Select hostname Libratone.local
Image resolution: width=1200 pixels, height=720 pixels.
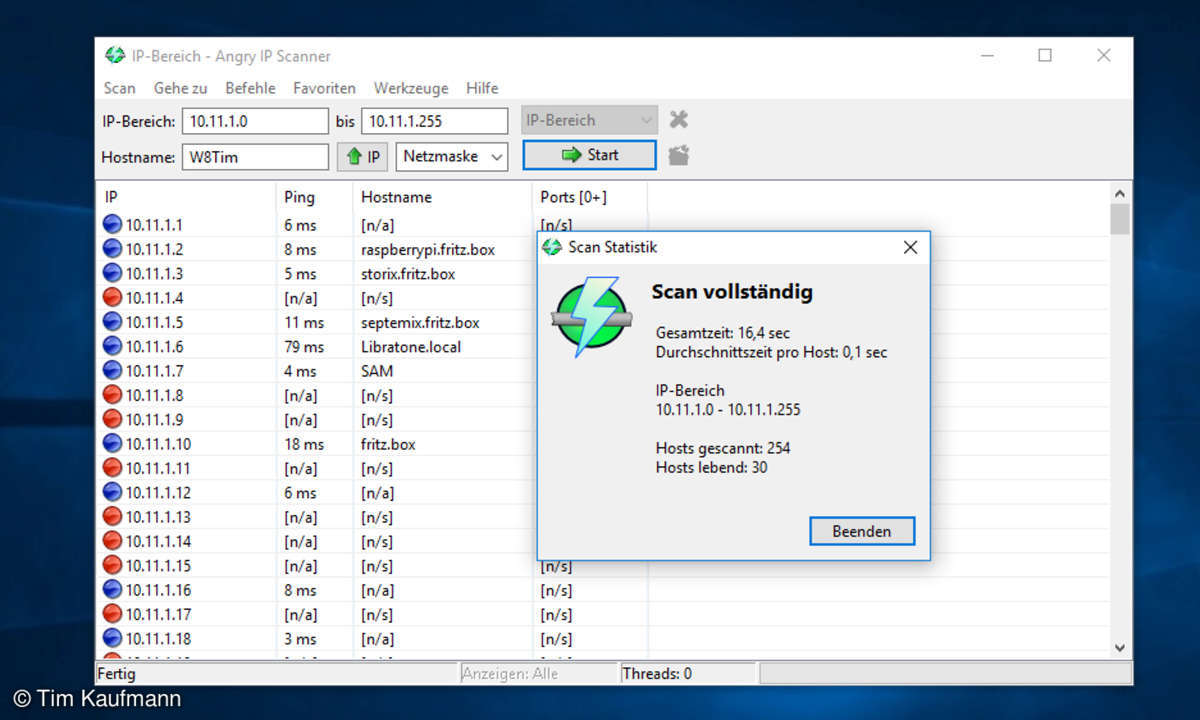(x=411, y=346)
